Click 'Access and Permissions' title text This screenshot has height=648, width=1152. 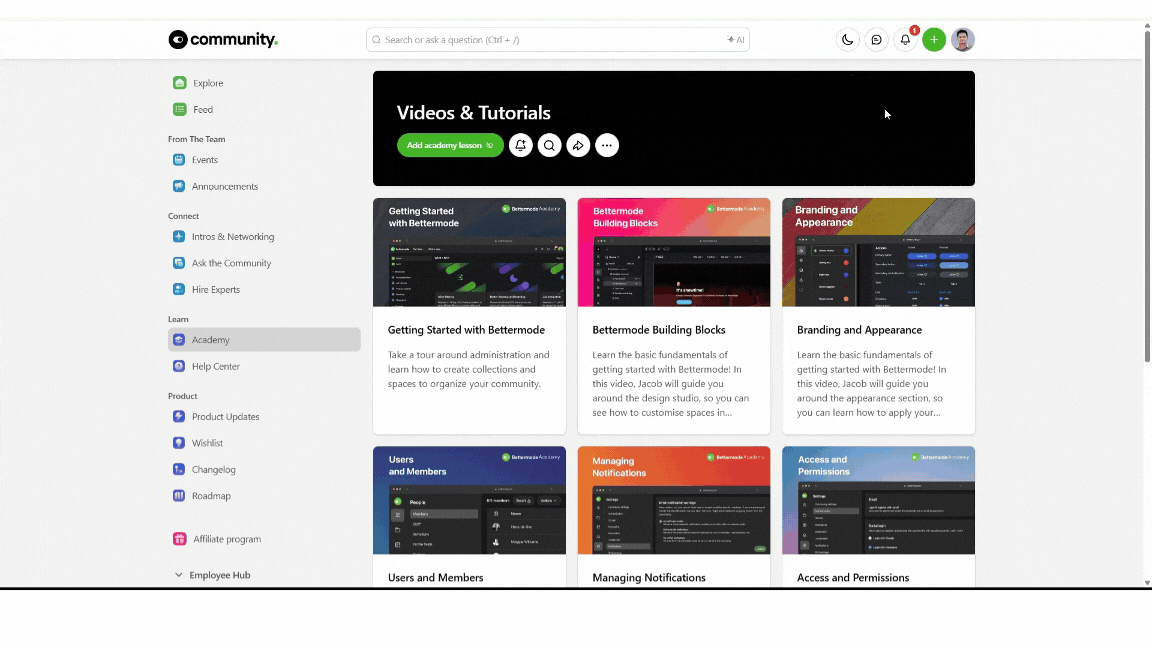coord(853,577)
